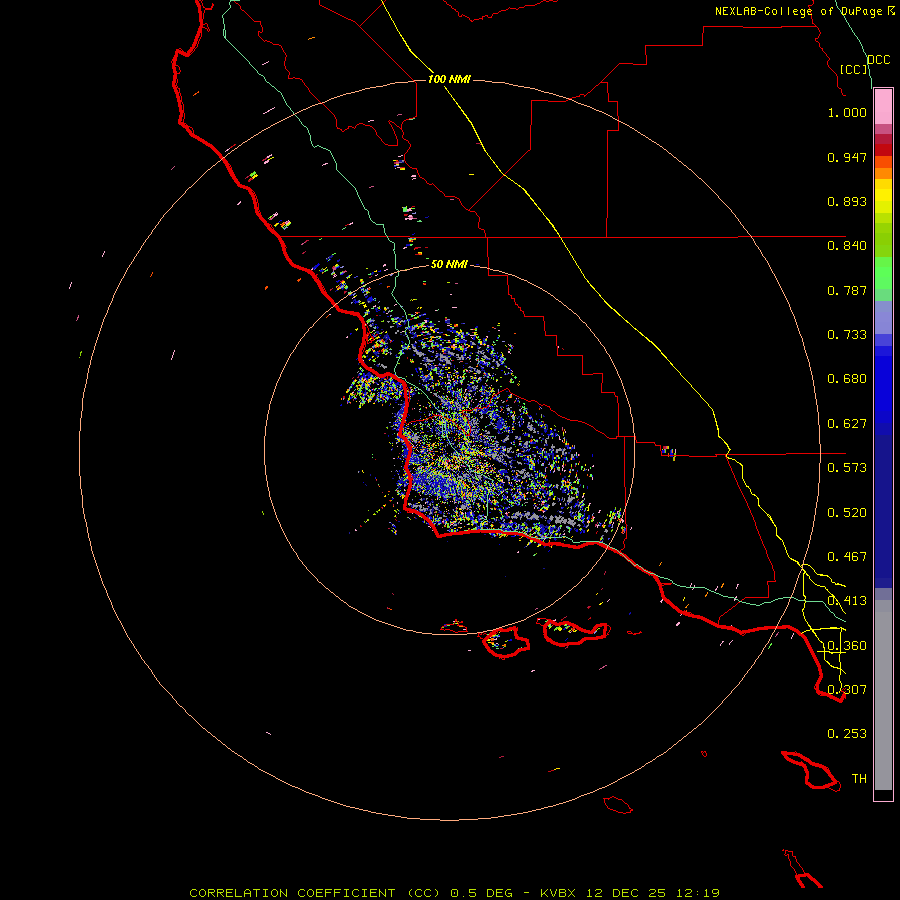The height and width of the screenshot is (900, 900).
Task: Pick the dark navy segment of the color bar
Action: coord(883,506)
